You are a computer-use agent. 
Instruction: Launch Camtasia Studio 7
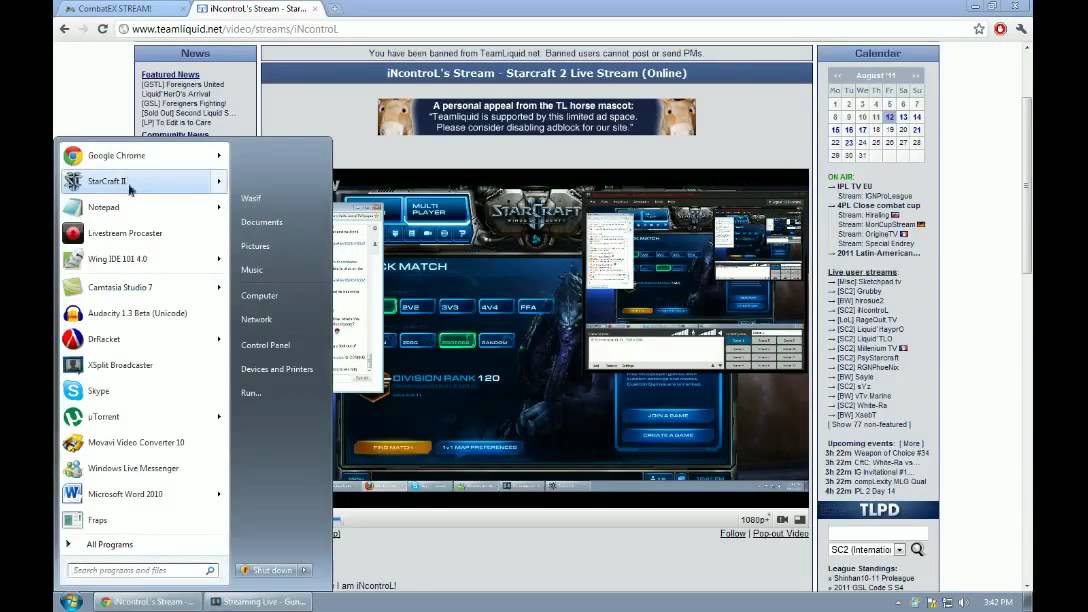pyautogui.click(x=142, y=287)
